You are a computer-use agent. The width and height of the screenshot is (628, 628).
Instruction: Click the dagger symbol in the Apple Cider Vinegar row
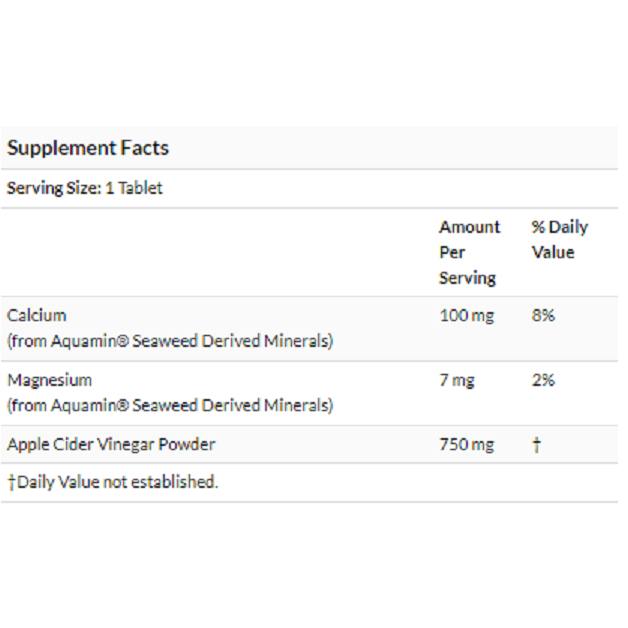[x=536, y=445]
